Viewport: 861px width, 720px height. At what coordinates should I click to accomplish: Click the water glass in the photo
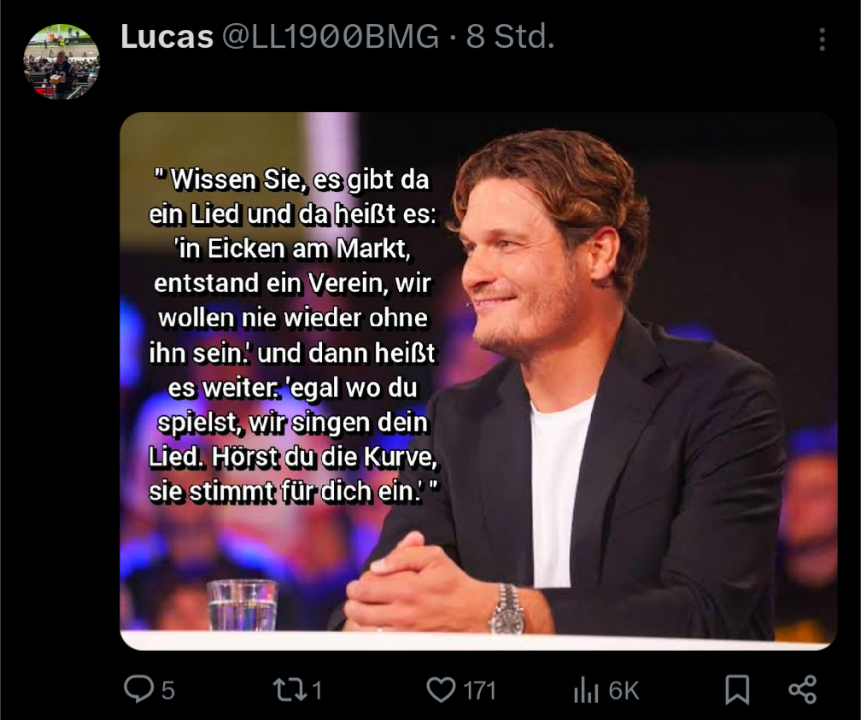click(242, 605)
